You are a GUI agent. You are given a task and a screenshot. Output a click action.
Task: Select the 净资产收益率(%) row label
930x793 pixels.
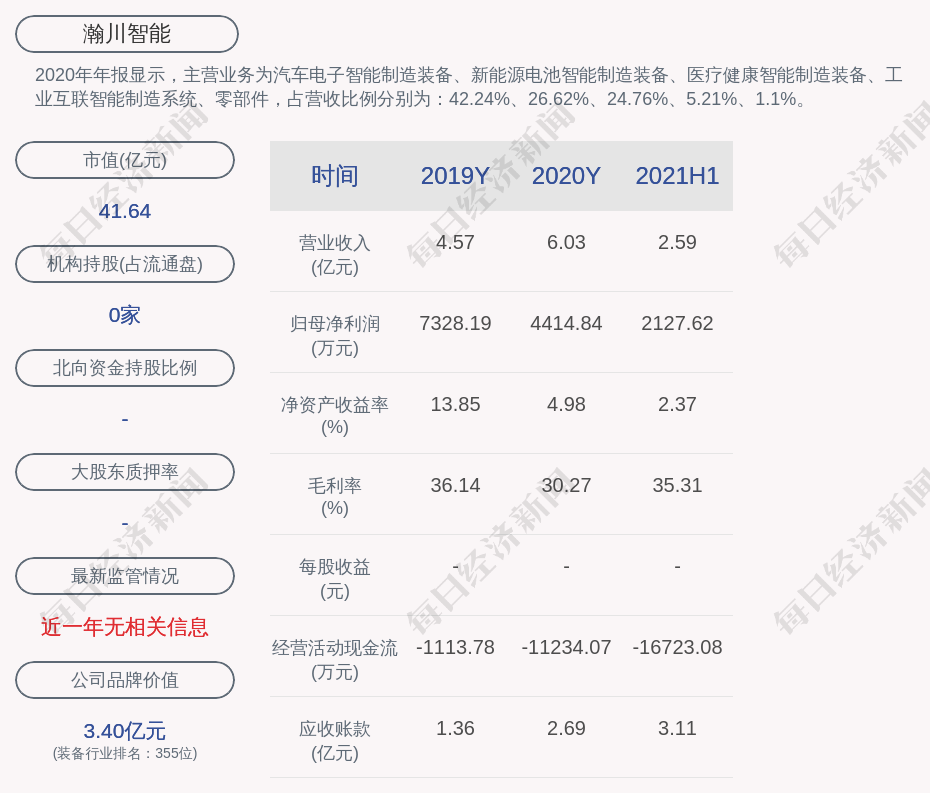334,415
